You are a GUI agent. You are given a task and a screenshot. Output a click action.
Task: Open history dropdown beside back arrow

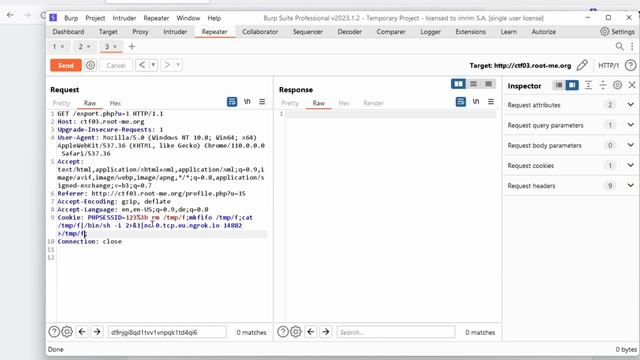click(153, 65)
